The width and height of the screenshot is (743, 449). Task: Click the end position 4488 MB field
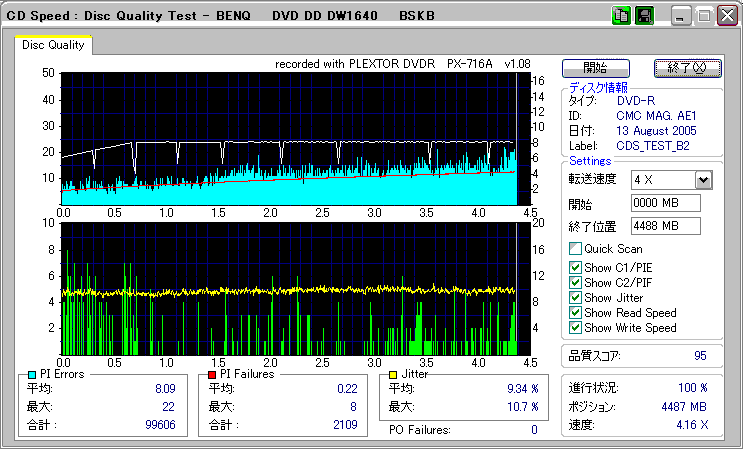click(666, 226)
